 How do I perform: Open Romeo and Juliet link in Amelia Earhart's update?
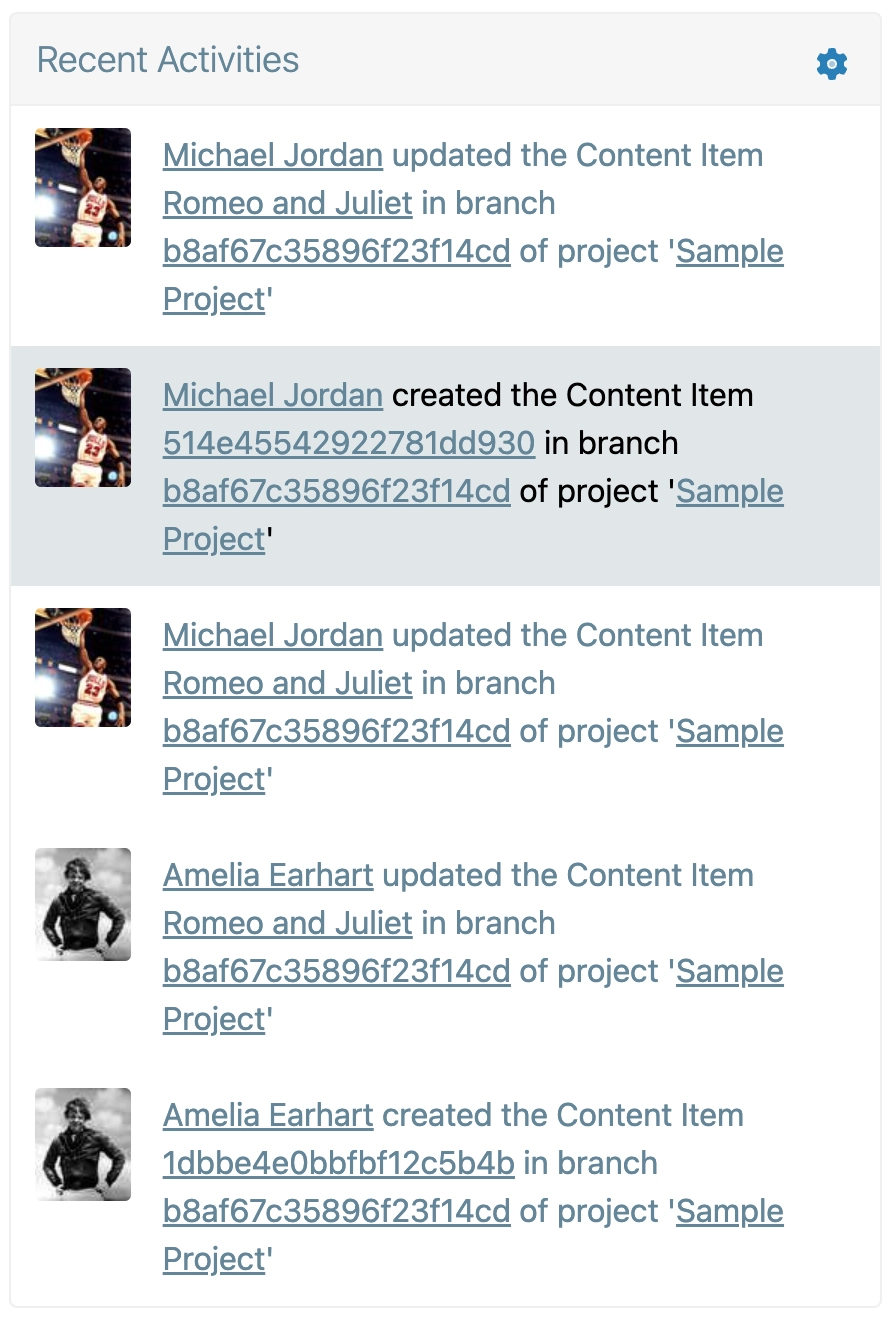287,924
